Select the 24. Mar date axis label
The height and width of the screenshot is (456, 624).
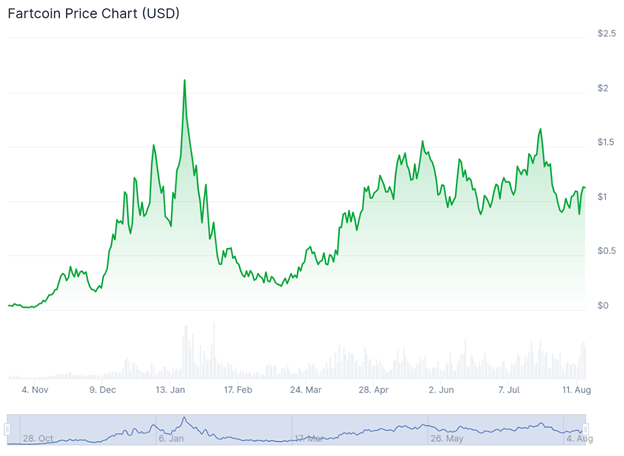point(305,390)
